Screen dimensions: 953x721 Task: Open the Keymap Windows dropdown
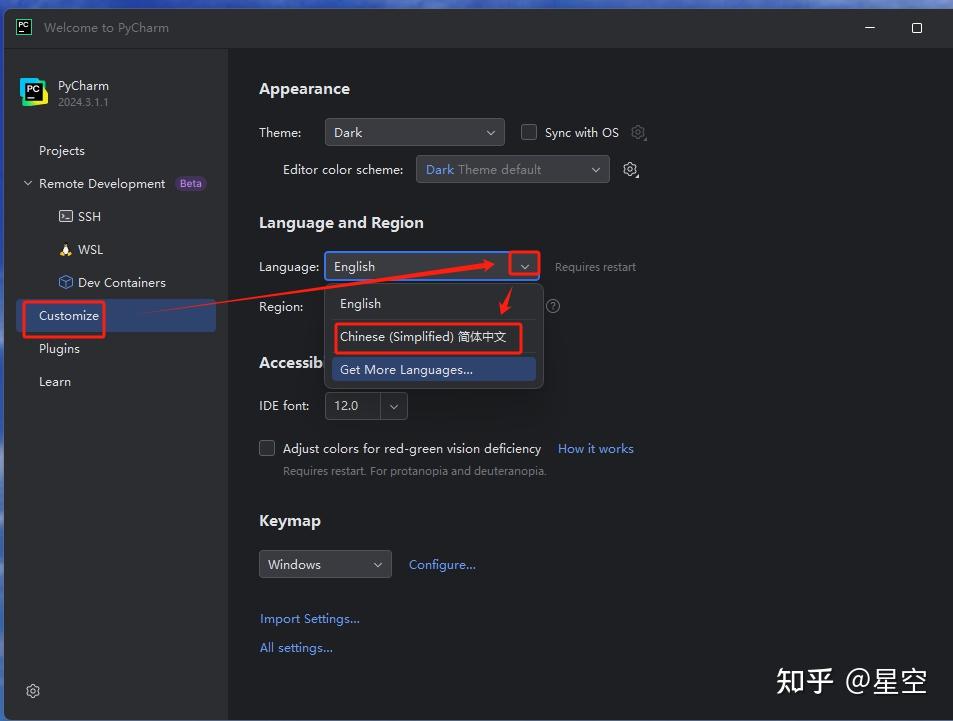click(325, 564)
